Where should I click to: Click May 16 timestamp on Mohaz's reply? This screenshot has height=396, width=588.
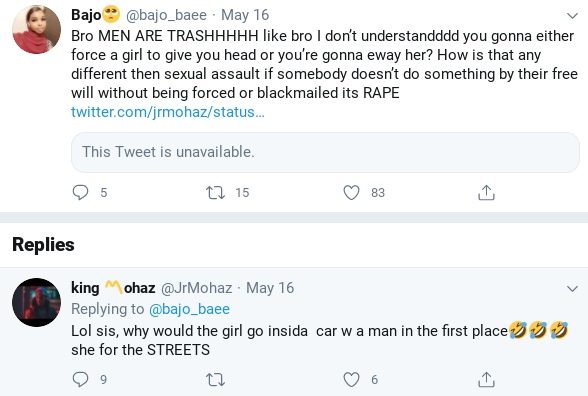coord(270,288)
